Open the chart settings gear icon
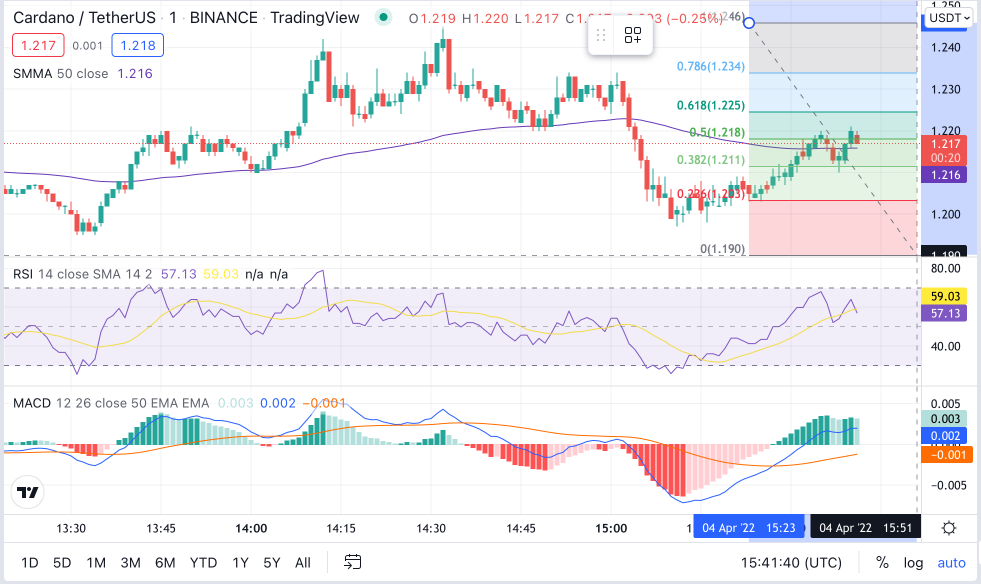 coord(948,528)
